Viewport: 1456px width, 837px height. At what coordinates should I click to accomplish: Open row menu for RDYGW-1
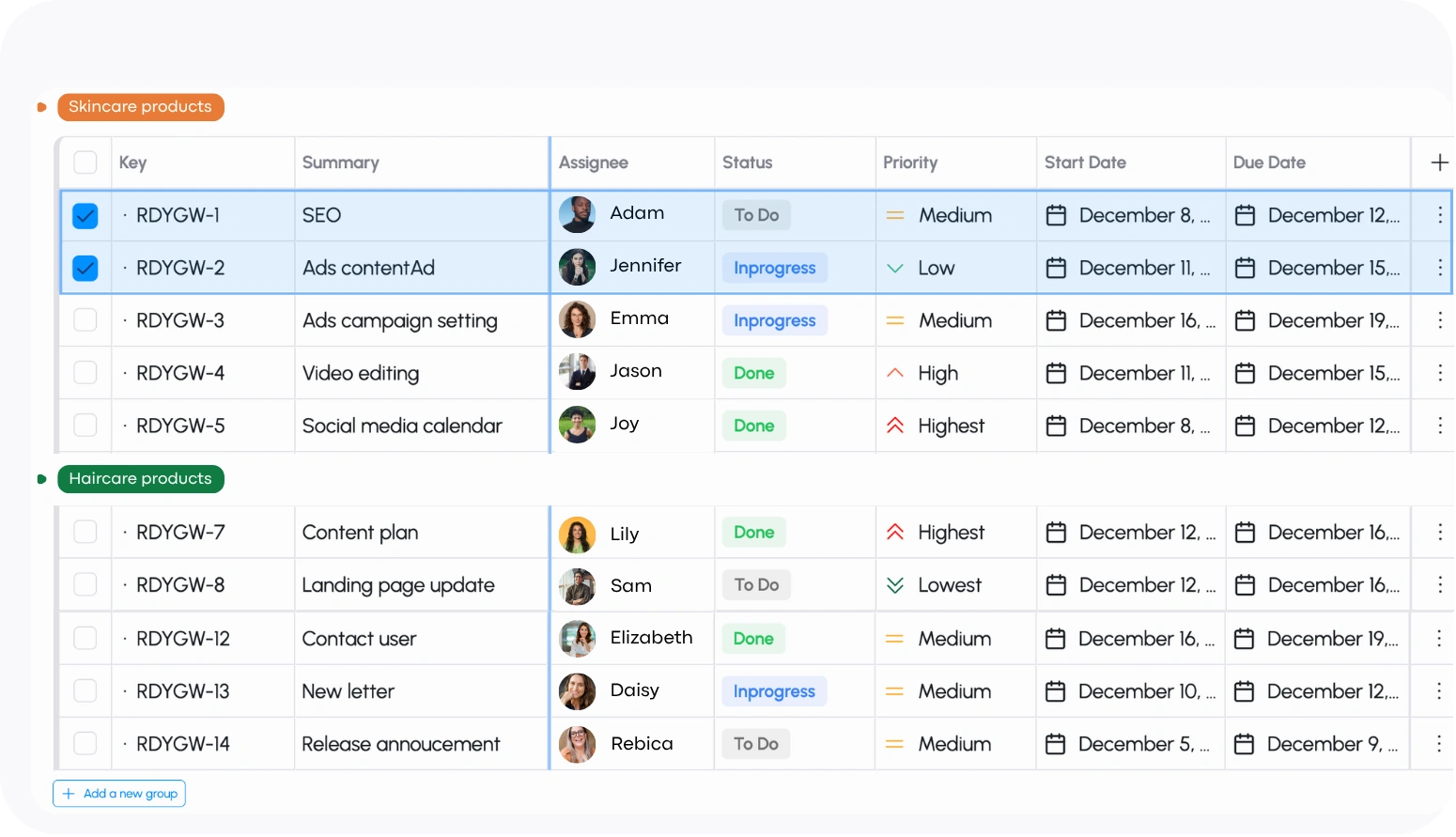click(x=1439, y=215)
